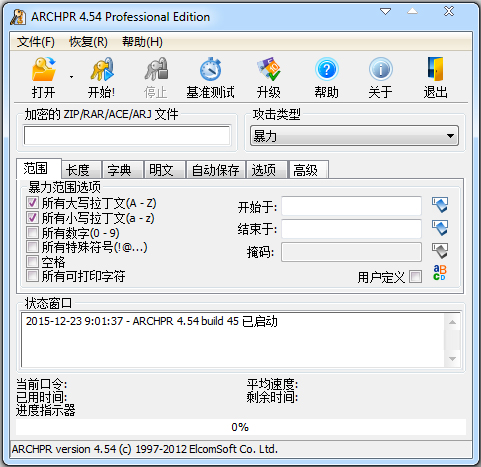This screenshot has height=467, width=481.
Task: Maximize window with title bar up arrow
Action: click(x=413, y=12)
